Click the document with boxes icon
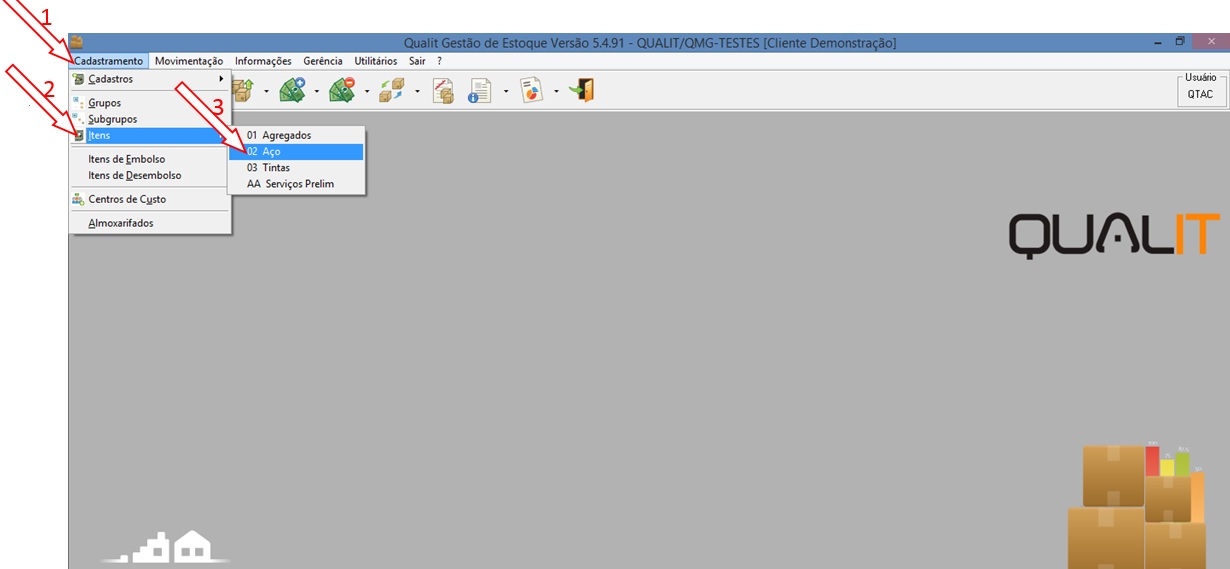Image resolution: width=1230 pixels, height=569 pixels. tap(443, 90)
